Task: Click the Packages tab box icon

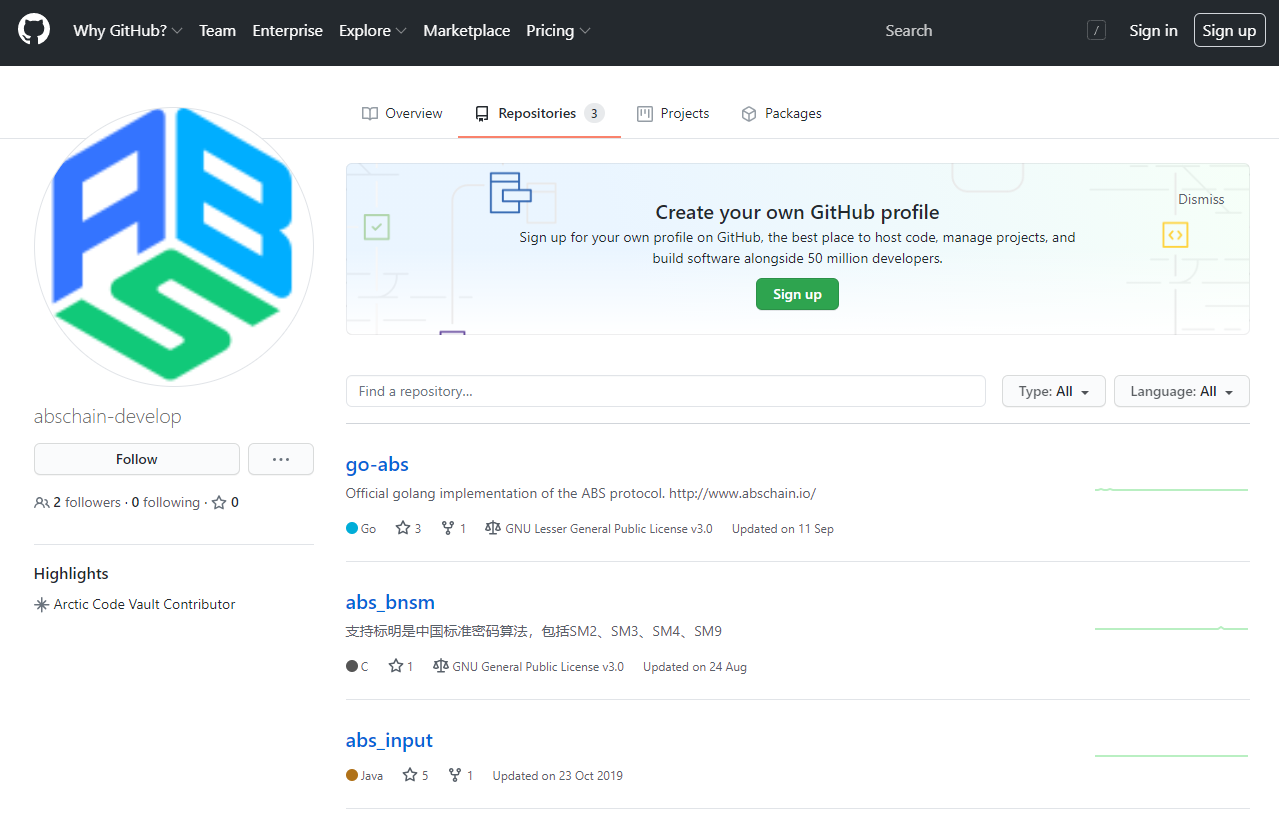Action: coord(749,114)
